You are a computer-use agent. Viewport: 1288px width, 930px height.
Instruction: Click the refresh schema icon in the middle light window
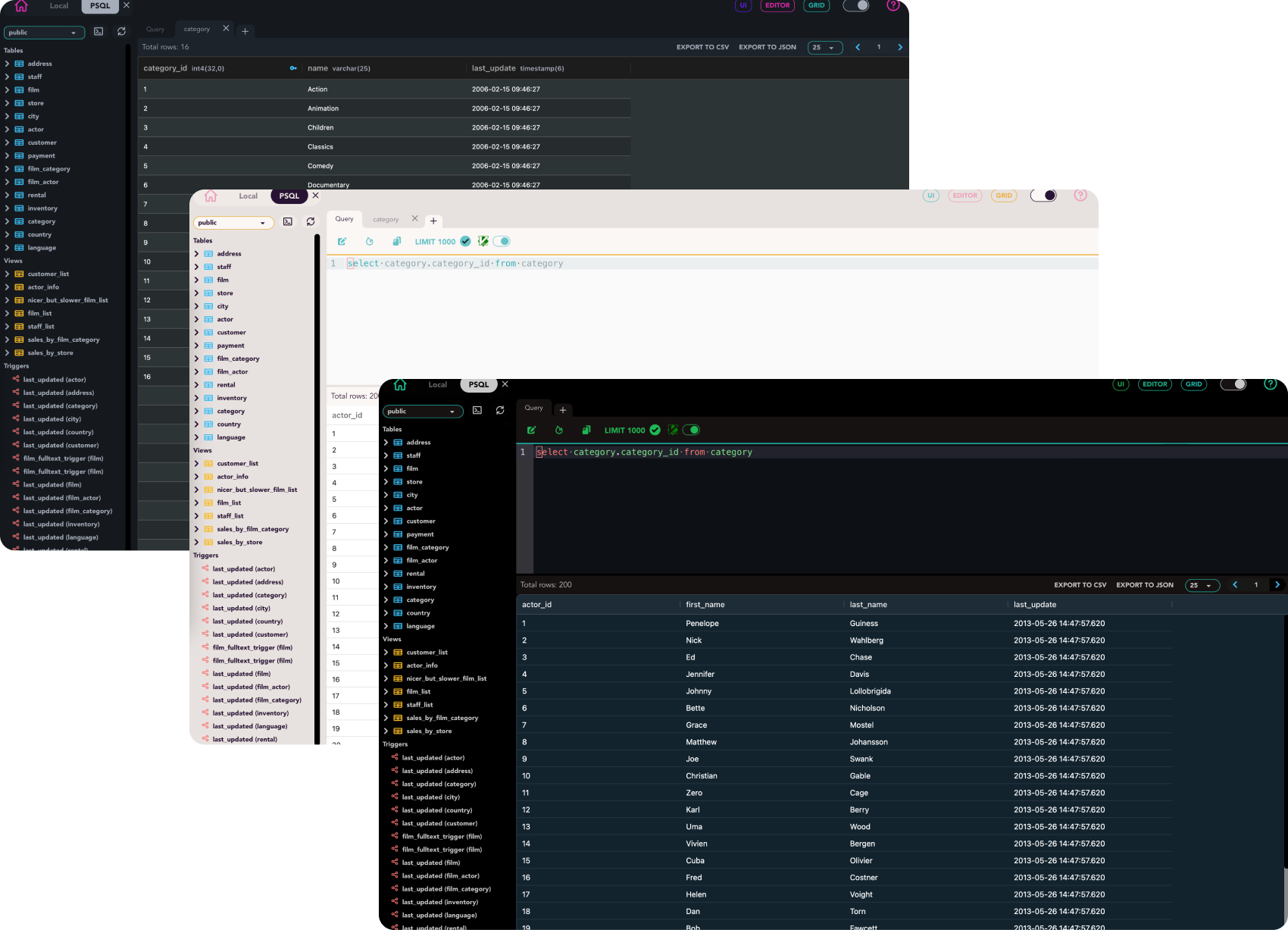tap(311, 221)
